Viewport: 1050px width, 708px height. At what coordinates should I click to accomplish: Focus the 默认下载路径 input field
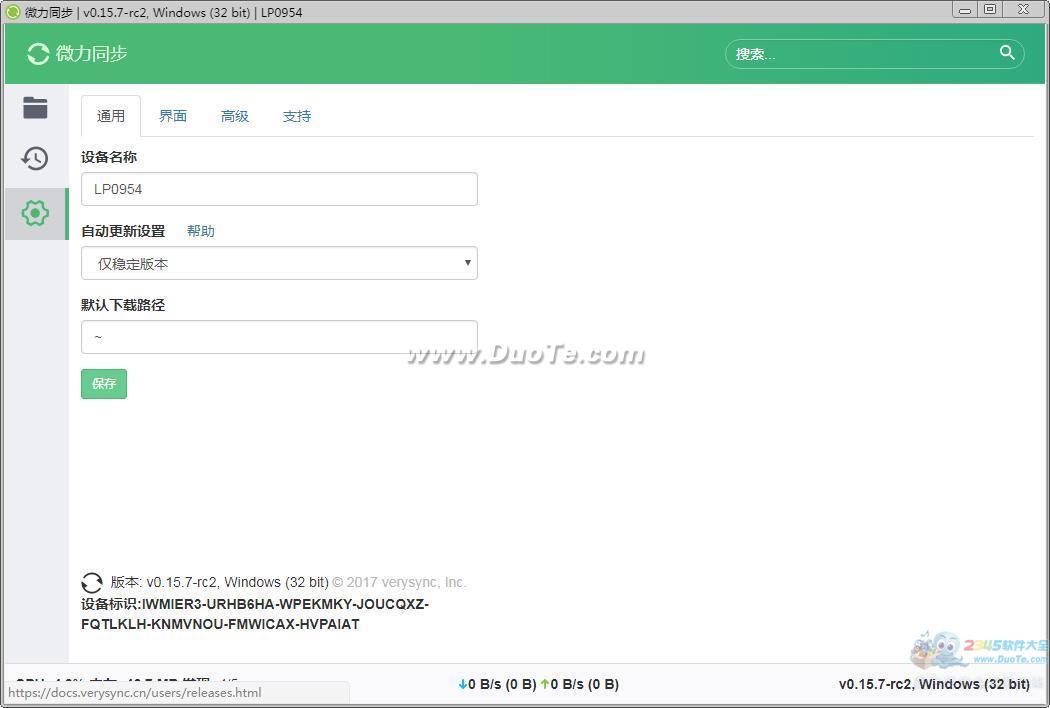279,337
